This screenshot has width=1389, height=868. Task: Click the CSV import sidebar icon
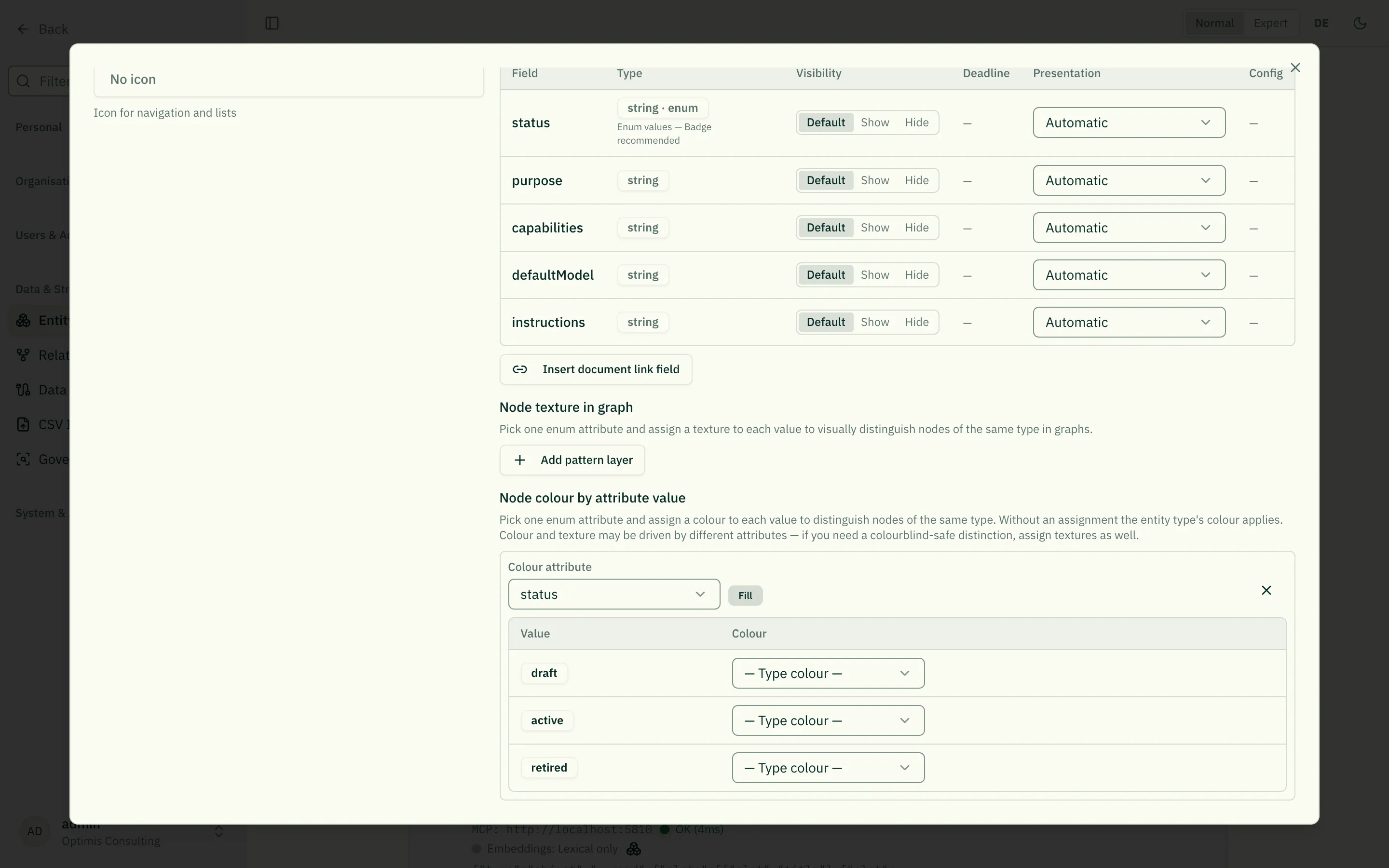coord(23,425)
